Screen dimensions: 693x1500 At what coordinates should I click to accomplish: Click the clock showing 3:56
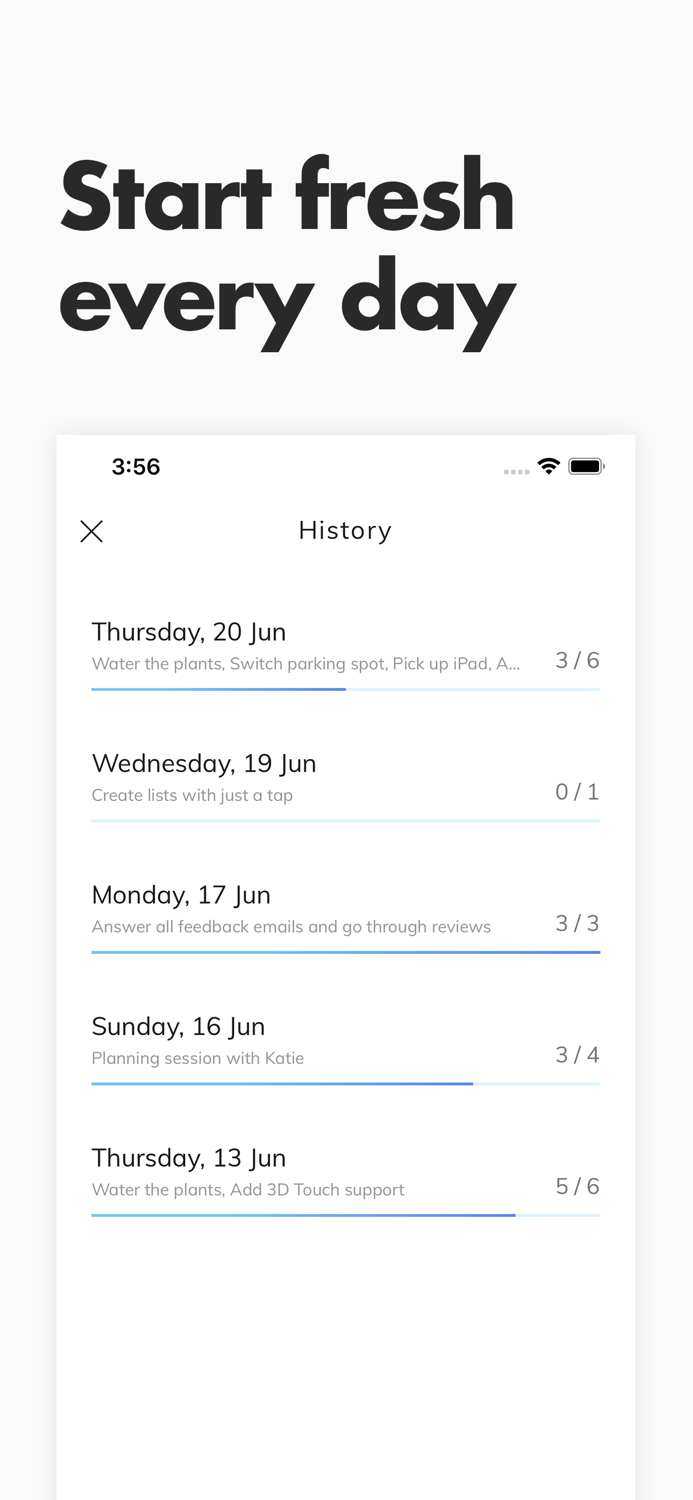click(x=136, y=466)
